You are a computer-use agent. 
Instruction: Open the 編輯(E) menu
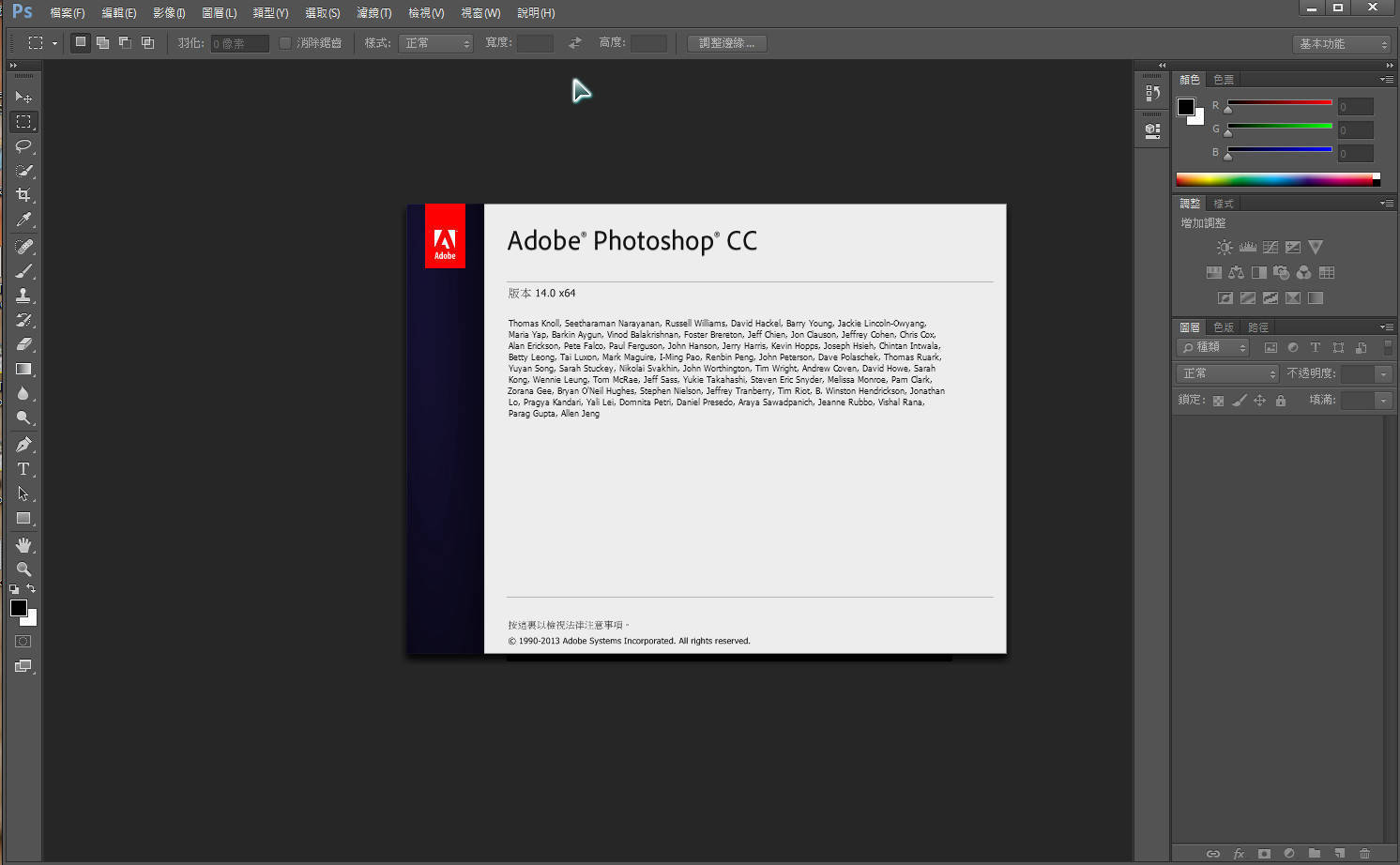[x=118, y=13]
